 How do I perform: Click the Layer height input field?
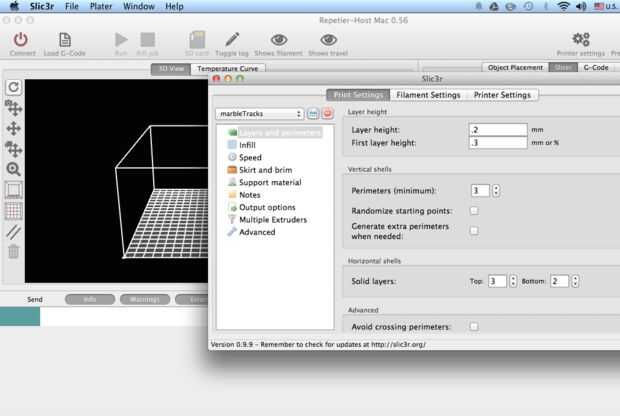pos(498,130)
